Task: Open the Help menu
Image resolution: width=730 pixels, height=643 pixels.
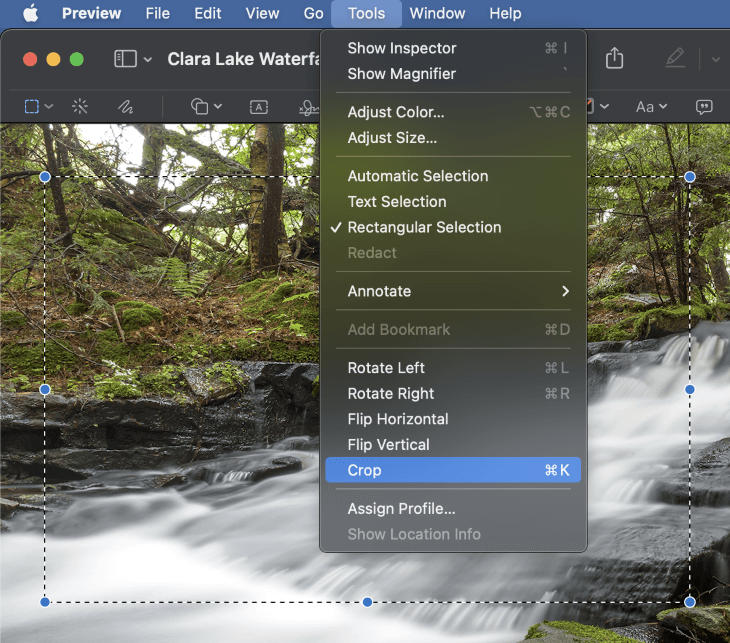Action: point(505,13)
